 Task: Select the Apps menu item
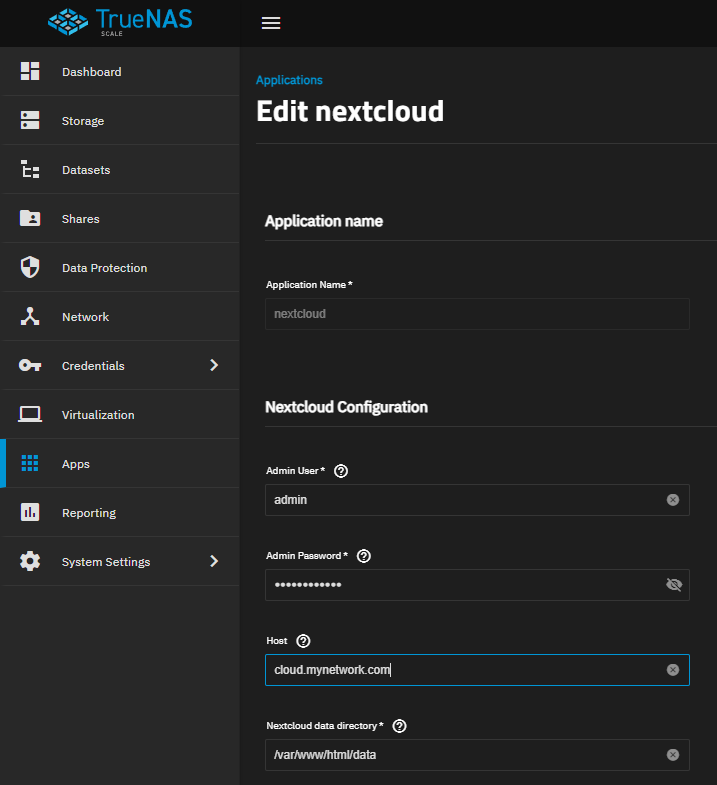point(120,464)
